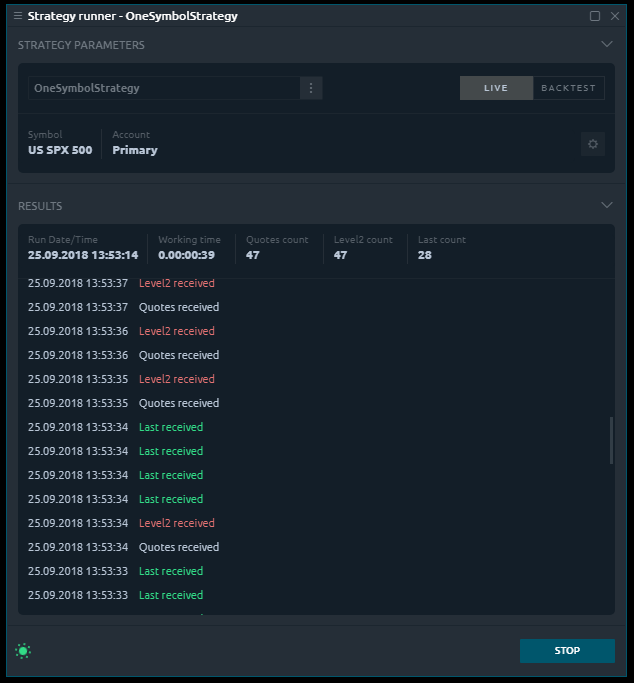Select the first Level2 received log entry
Image resolution: width=634 pixels, height=683 pixels.
[176, 283]
